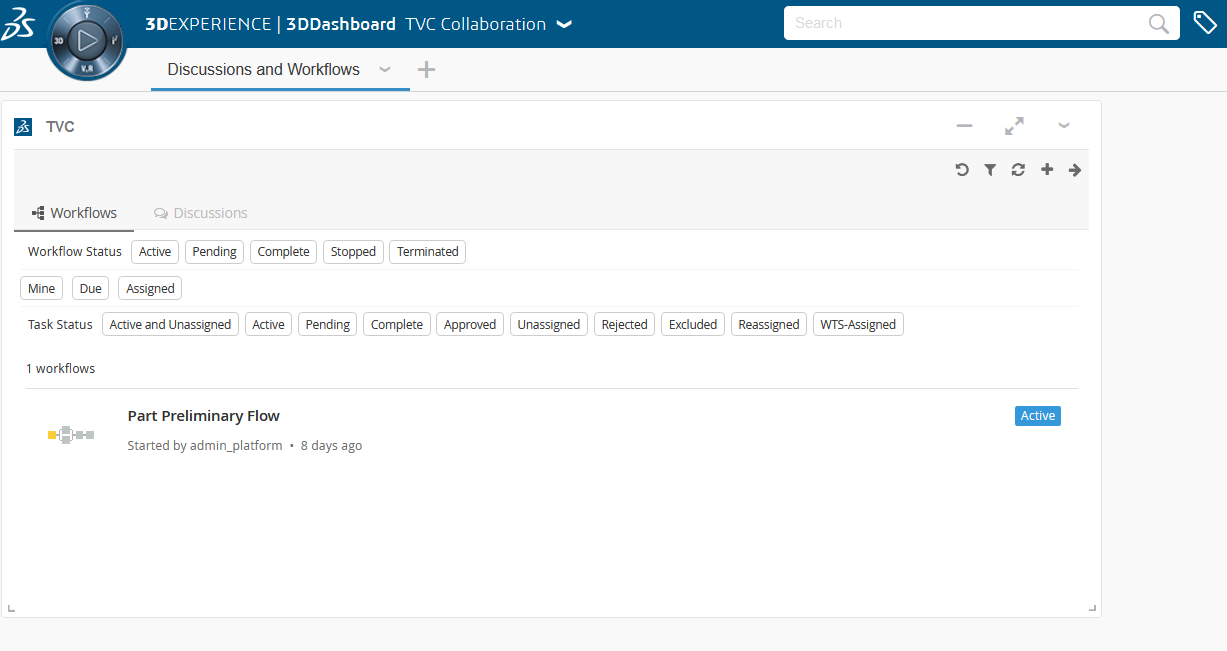Viewport: 1227px width, 651px height.
Task: Toggle the Mine filter chip
Action: coord(42,289)
